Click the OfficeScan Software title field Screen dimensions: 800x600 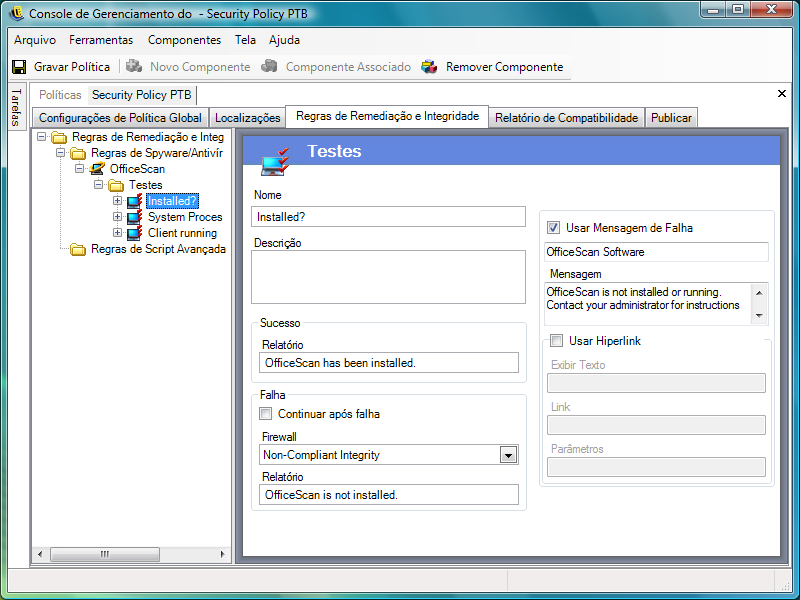(656, 252)
